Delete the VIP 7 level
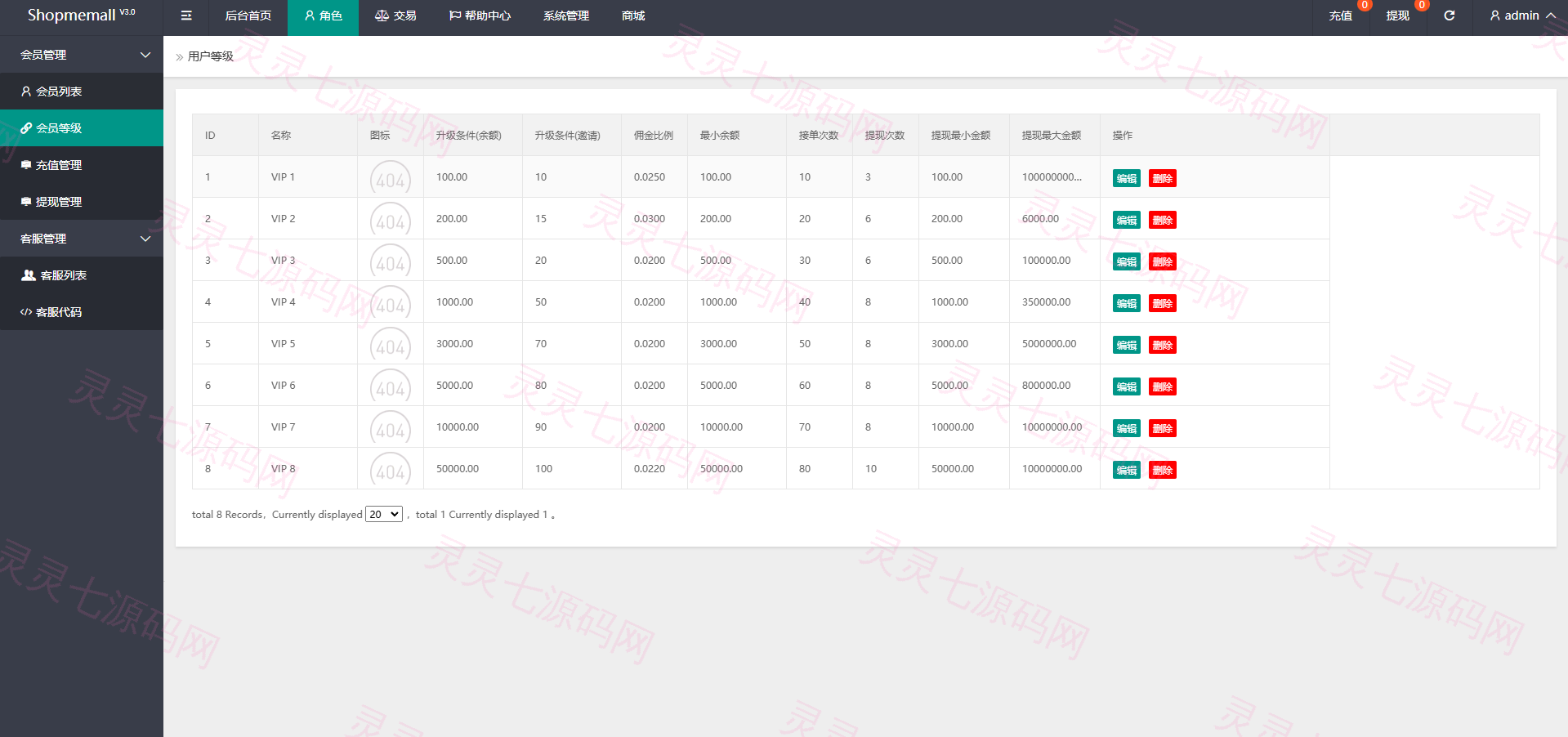 tap(1163, 428)
